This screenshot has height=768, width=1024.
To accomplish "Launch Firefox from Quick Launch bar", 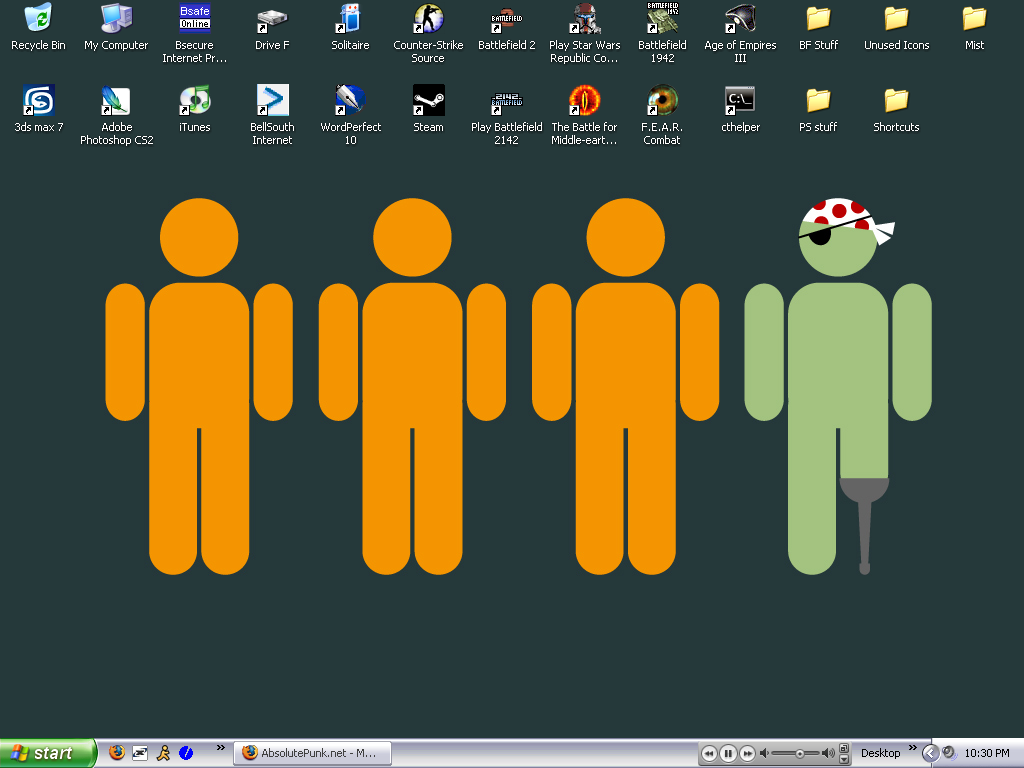I will pos(117,752).
